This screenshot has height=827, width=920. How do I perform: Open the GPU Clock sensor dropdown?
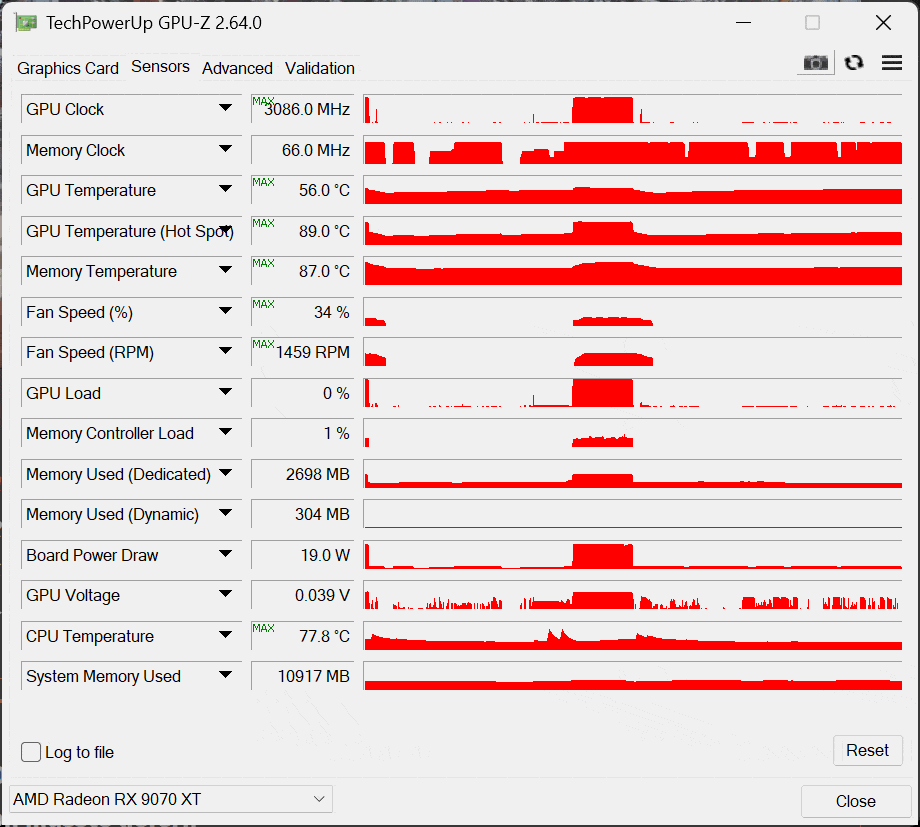pos(225,108)
